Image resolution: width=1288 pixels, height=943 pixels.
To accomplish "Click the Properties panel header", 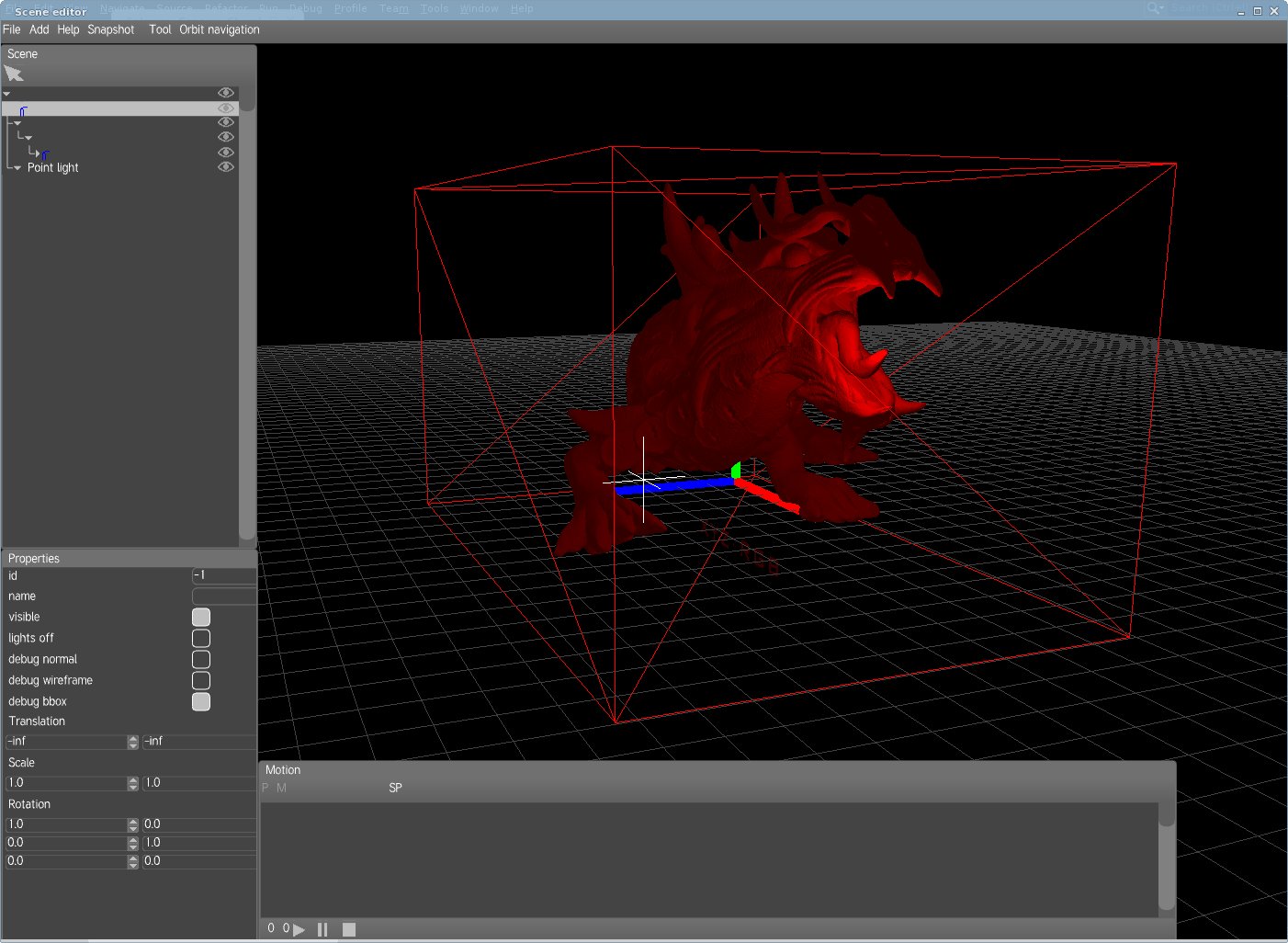I will point(129,559).
